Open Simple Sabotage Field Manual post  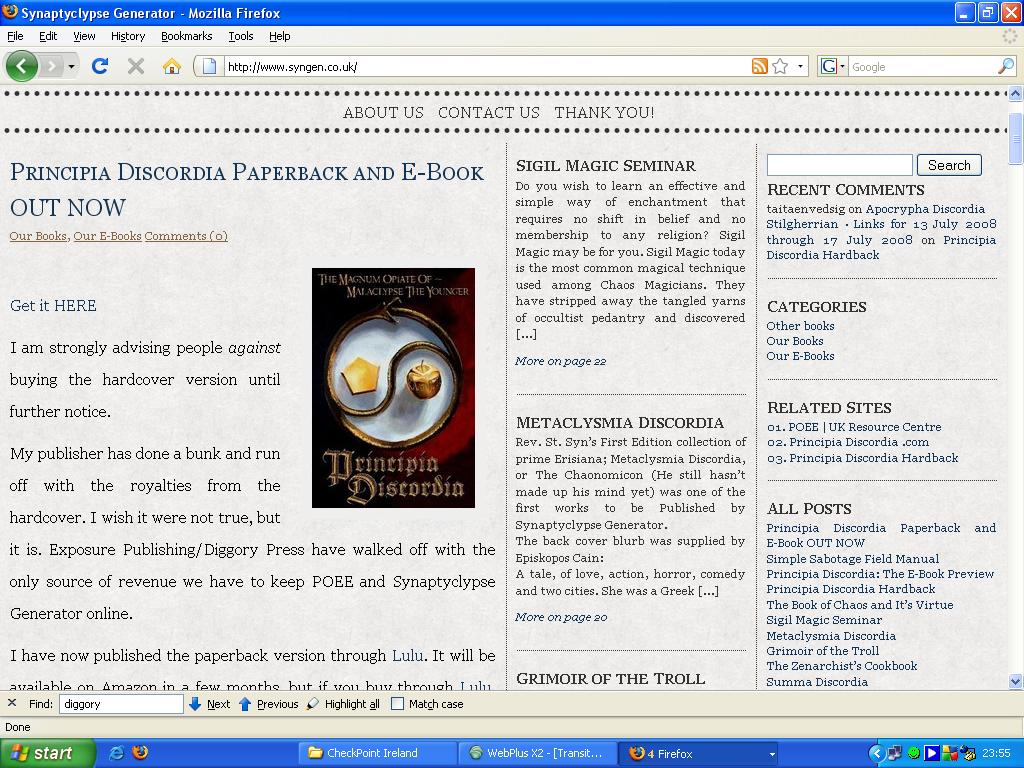[x=852, y=558]
